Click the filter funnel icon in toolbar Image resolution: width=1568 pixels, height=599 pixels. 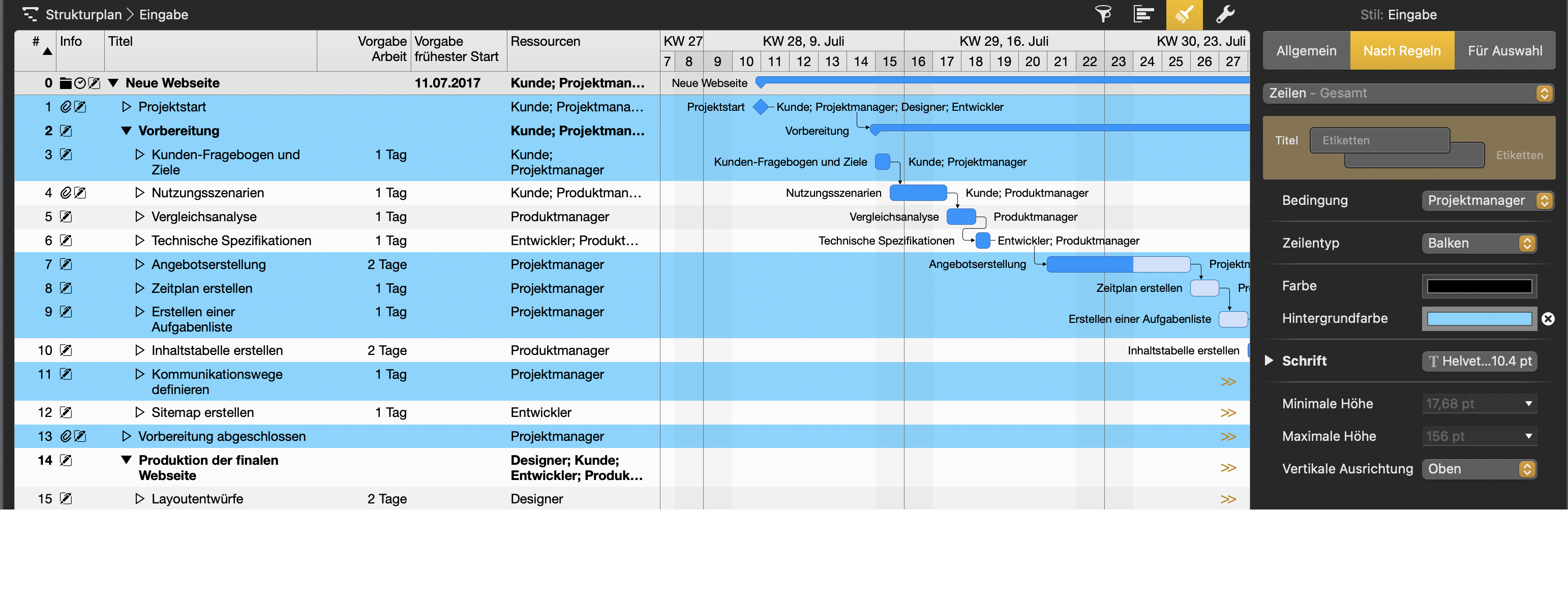(x=1103, y=14)
